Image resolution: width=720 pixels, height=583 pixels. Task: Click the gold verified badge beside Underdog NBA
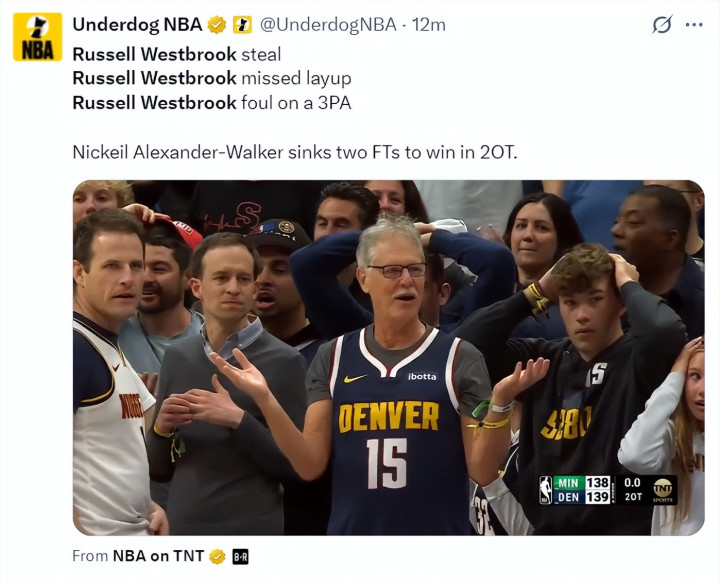pos(217,25)
